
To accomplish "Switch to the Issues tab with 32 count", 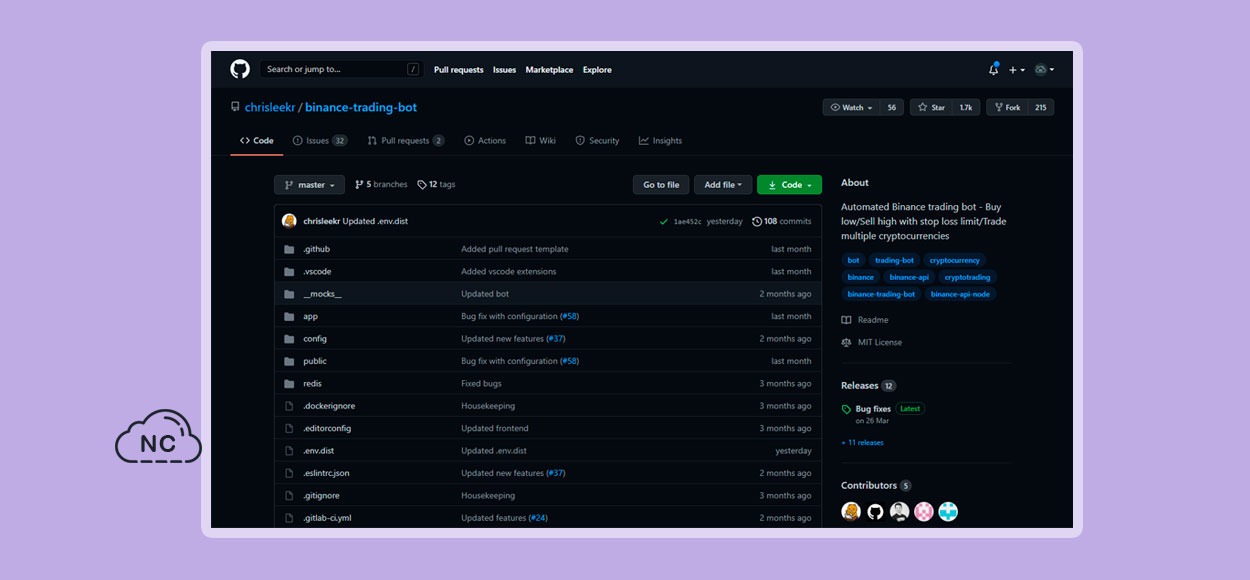I will 320,141.
